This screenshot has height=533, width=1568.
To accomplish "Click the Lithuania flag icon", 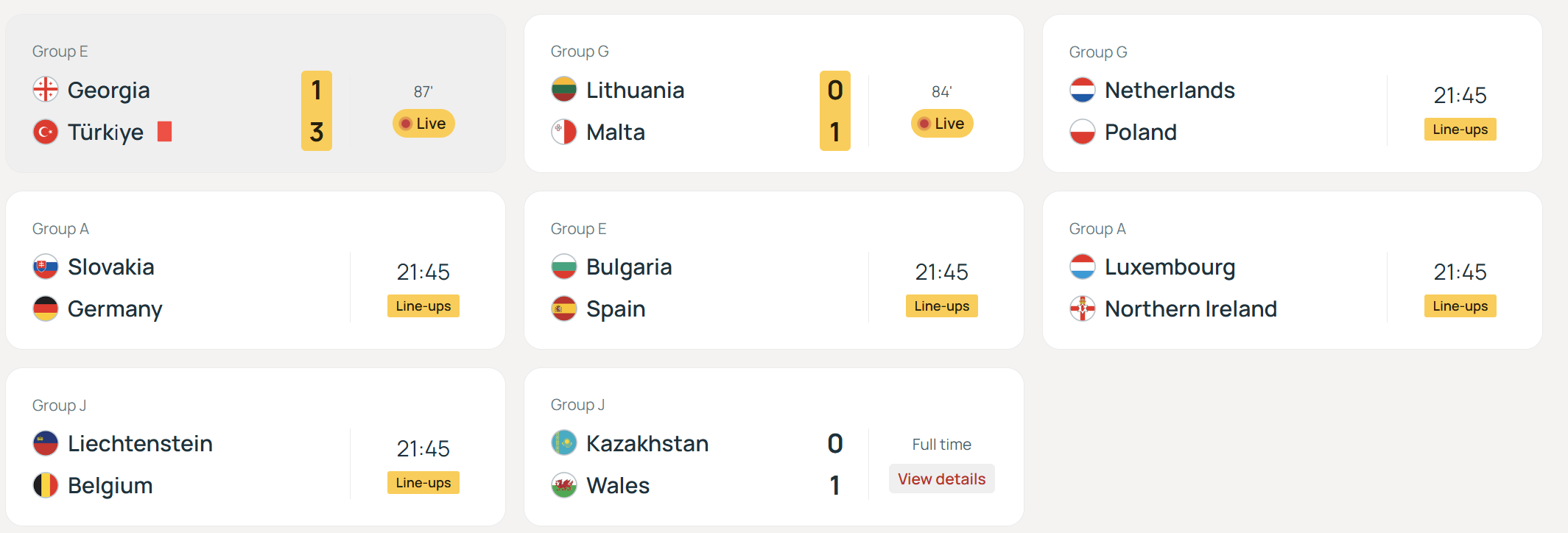I will coord(564,90).
